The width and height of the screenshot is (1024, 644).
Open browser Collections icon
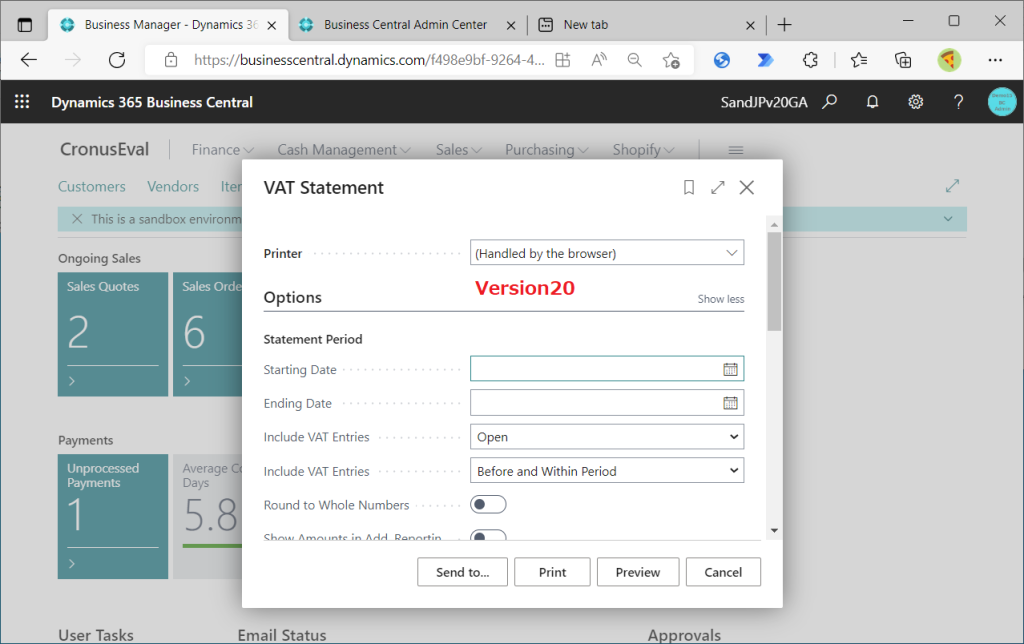(x=903, y=60)
